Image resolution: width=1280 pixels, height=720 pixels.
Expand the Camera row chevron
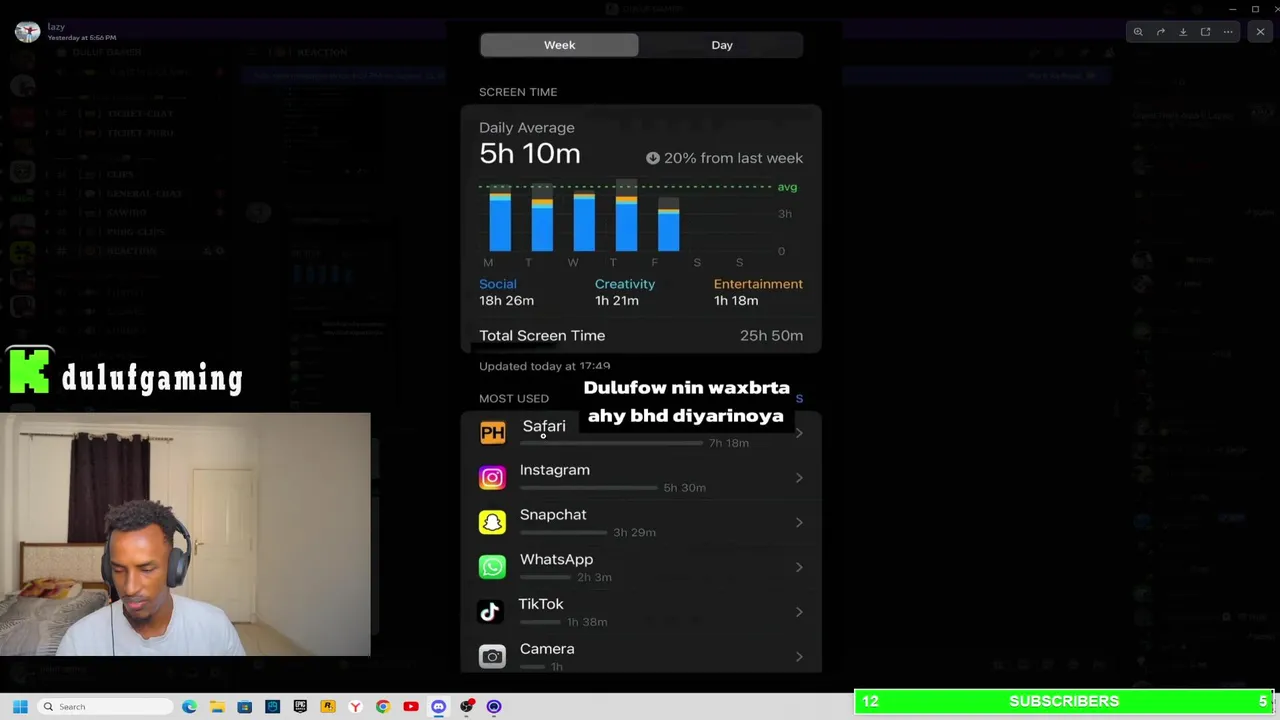pos(799,657)
